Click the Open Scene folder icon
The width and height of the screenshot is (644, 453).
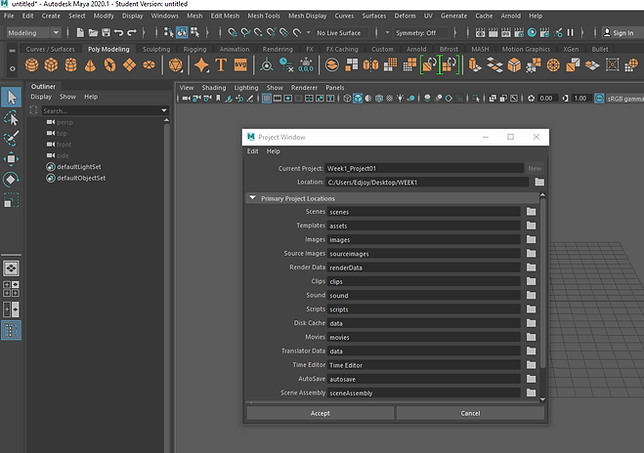click(x=93, y=32)
